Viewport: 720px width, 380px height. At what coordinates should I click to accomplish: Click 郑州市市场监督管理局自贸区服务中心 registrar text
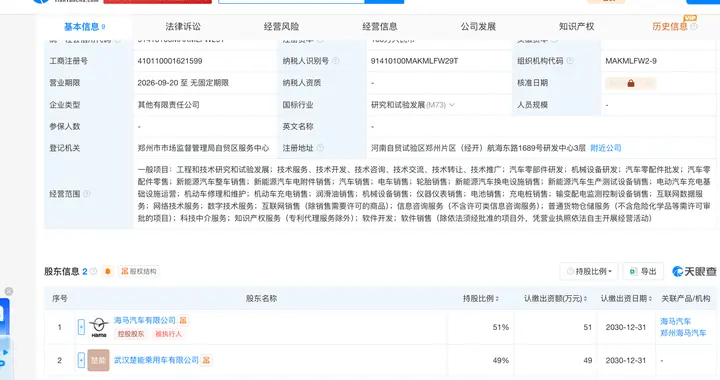point(203,148)
